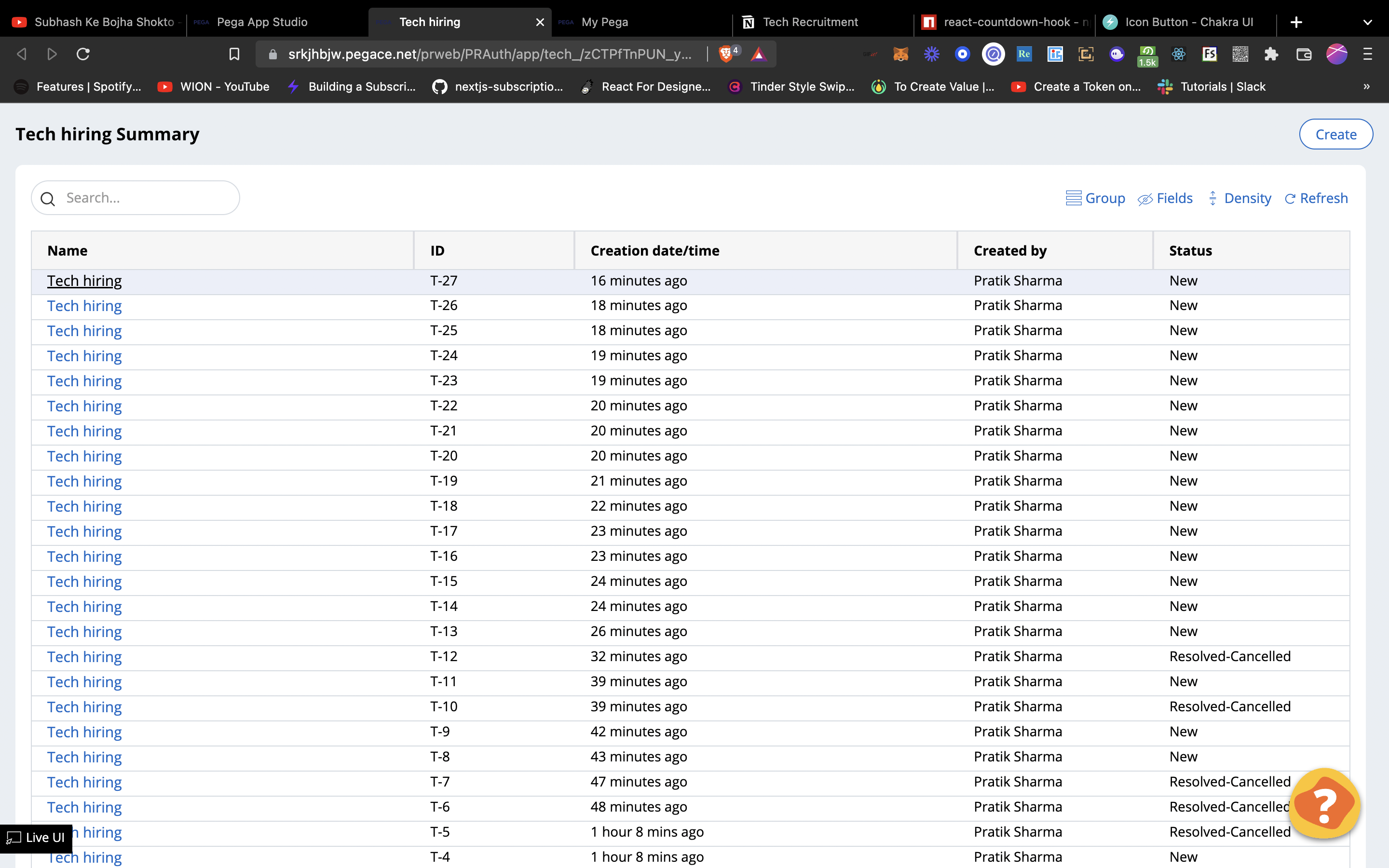Switch to the Pega App Studio tab
Screen dimensions: 1389x868
click(x=262, y=22)
